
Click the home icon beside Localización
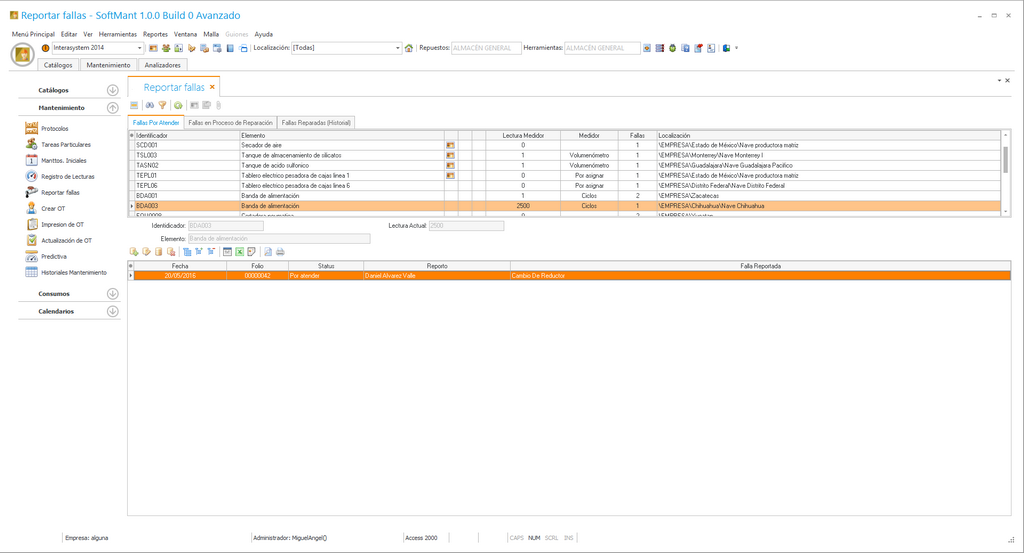(409, 48)
